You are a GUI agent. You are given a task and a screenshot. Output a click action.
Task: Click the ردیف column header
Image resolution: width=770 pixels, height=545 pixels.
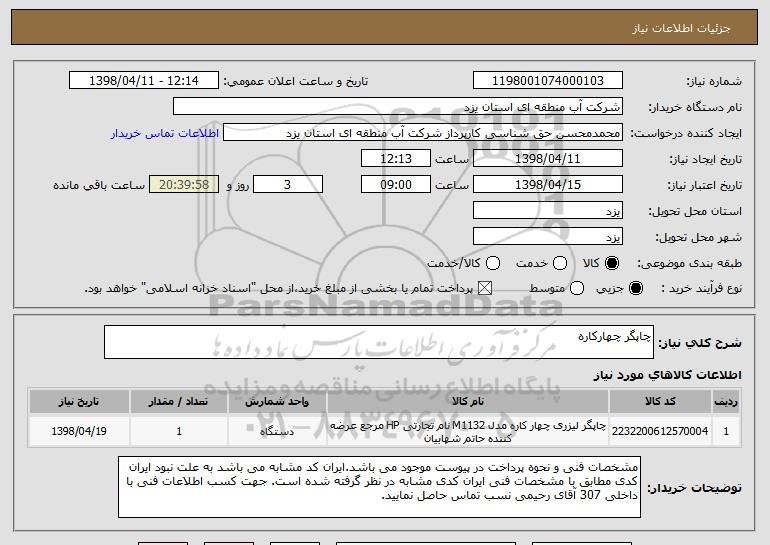coord(726,402)
